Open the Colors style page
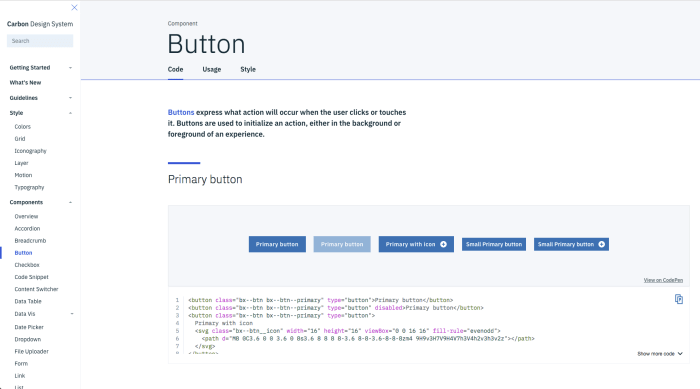The height and width of the screenshot is (389, 700). (x=22, y=126)
